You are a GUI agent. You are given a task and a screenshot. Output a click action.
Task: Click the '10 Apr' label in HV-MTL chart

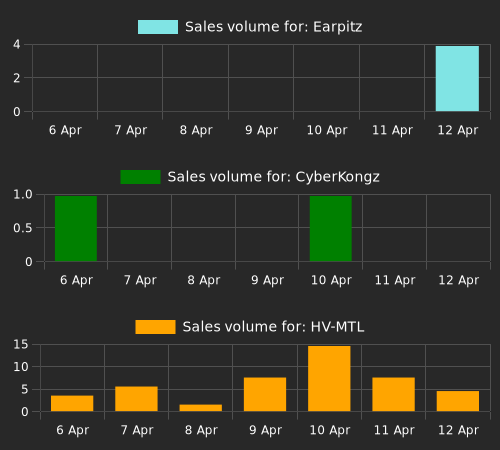(330, 430)
